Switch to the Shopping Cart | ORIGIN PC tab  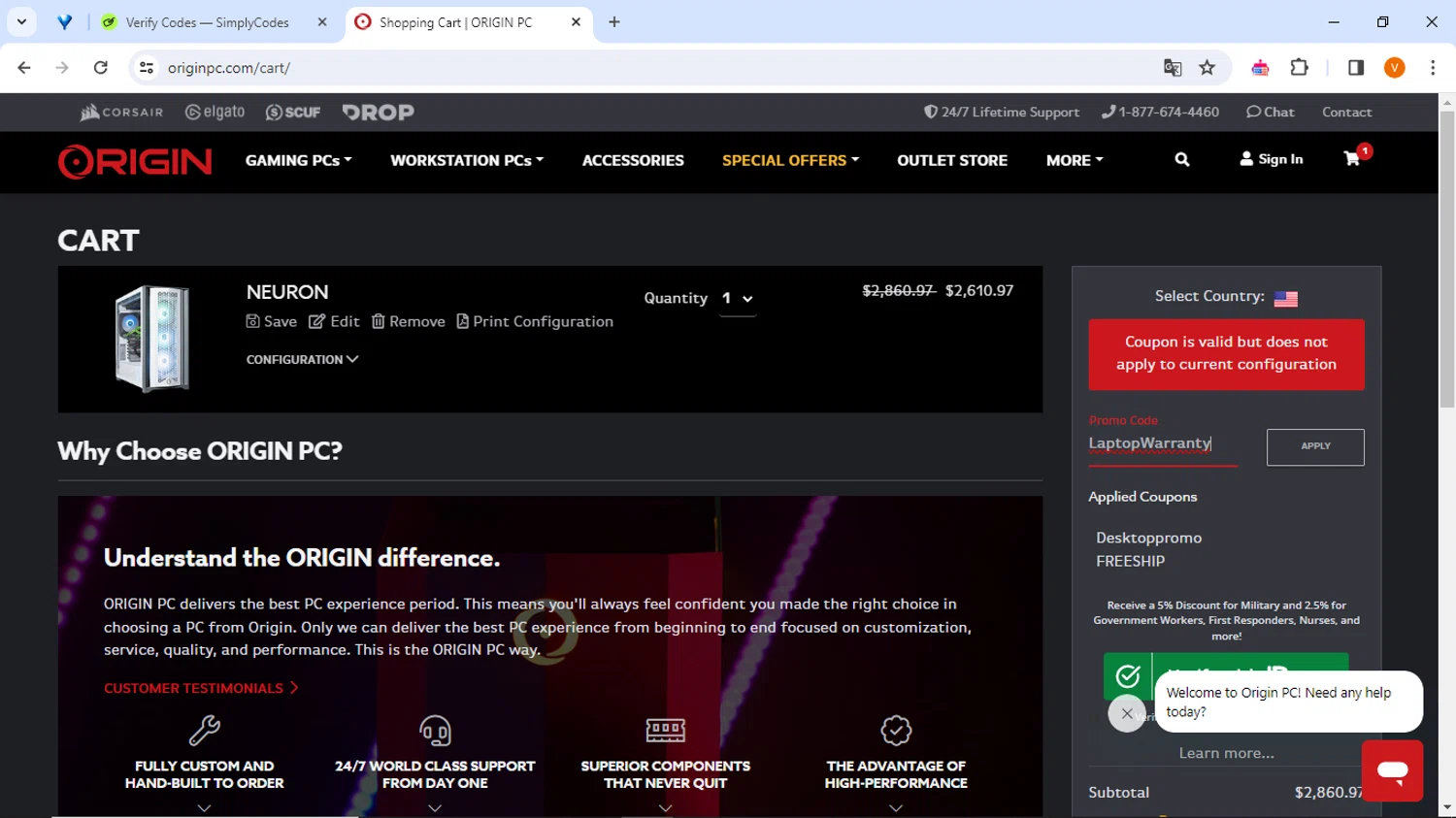455,22
